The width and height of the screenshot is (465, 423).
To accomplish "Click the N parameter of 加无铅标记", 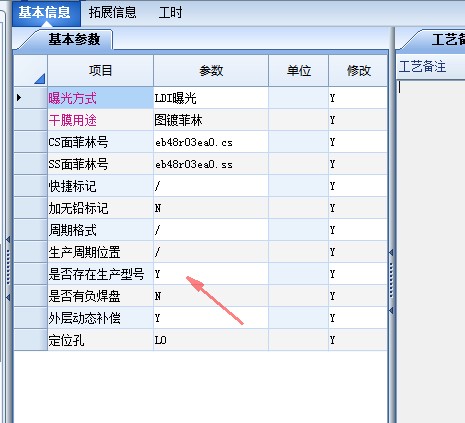I will (x=211, y=208).
